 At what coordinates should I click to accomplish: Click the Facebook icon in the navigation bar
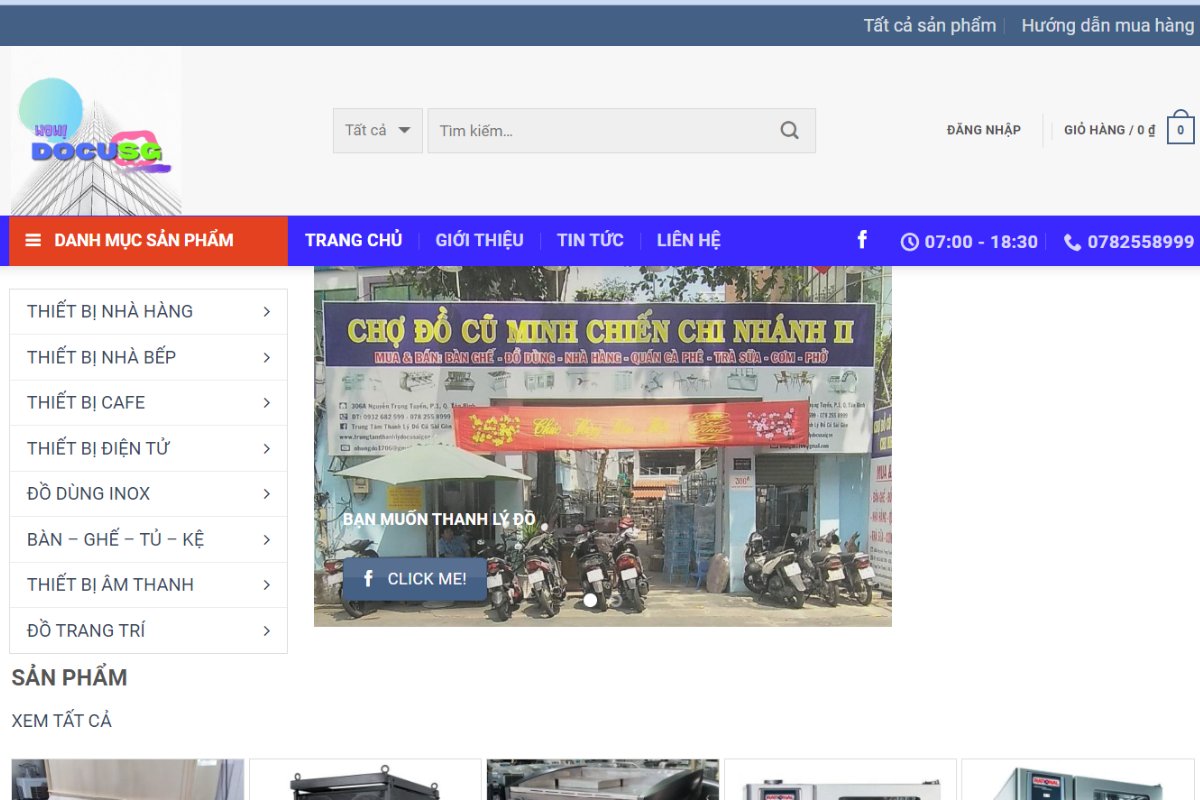[x=862, y=240]
